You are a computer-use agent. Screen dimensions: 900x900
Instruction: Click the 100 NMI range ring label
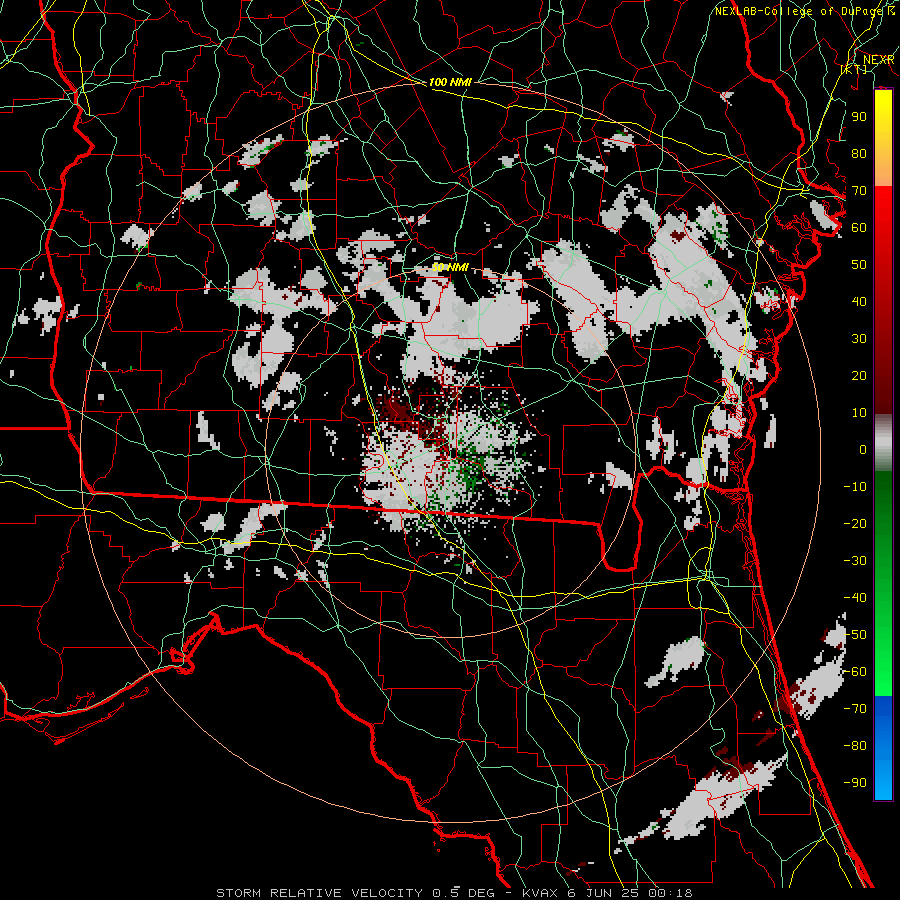[x=450, y=82]
